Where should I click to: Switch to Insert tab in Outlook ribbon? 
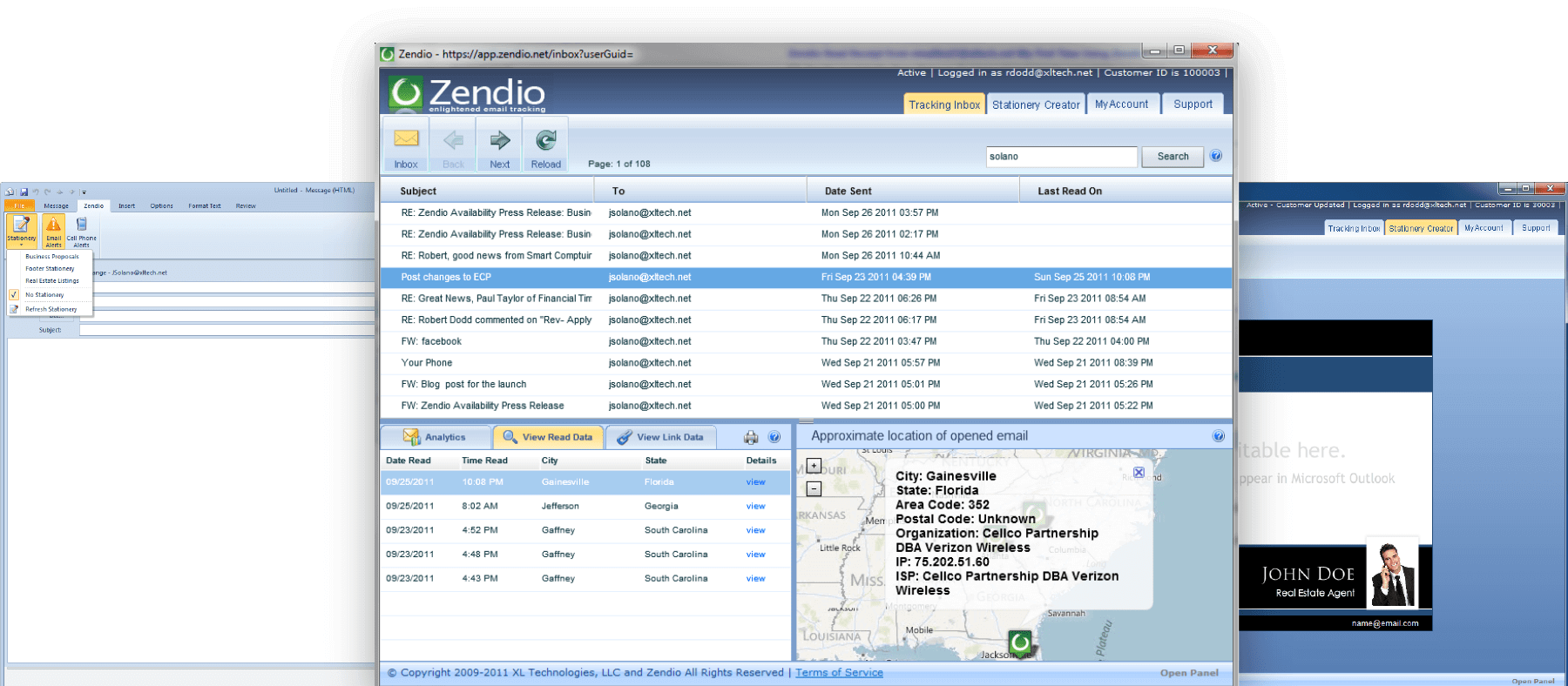(126, 206)
